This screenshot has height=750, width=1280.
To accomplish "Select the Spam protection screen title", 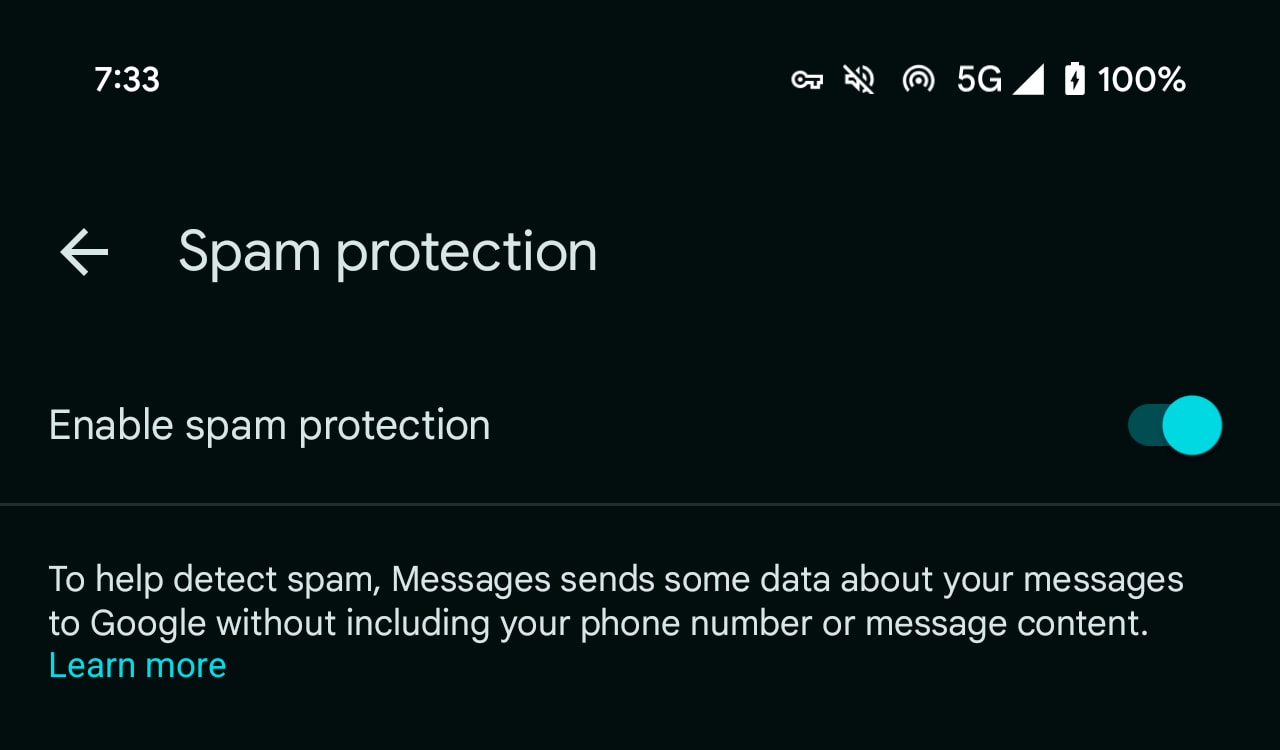I will pos(387,251).
